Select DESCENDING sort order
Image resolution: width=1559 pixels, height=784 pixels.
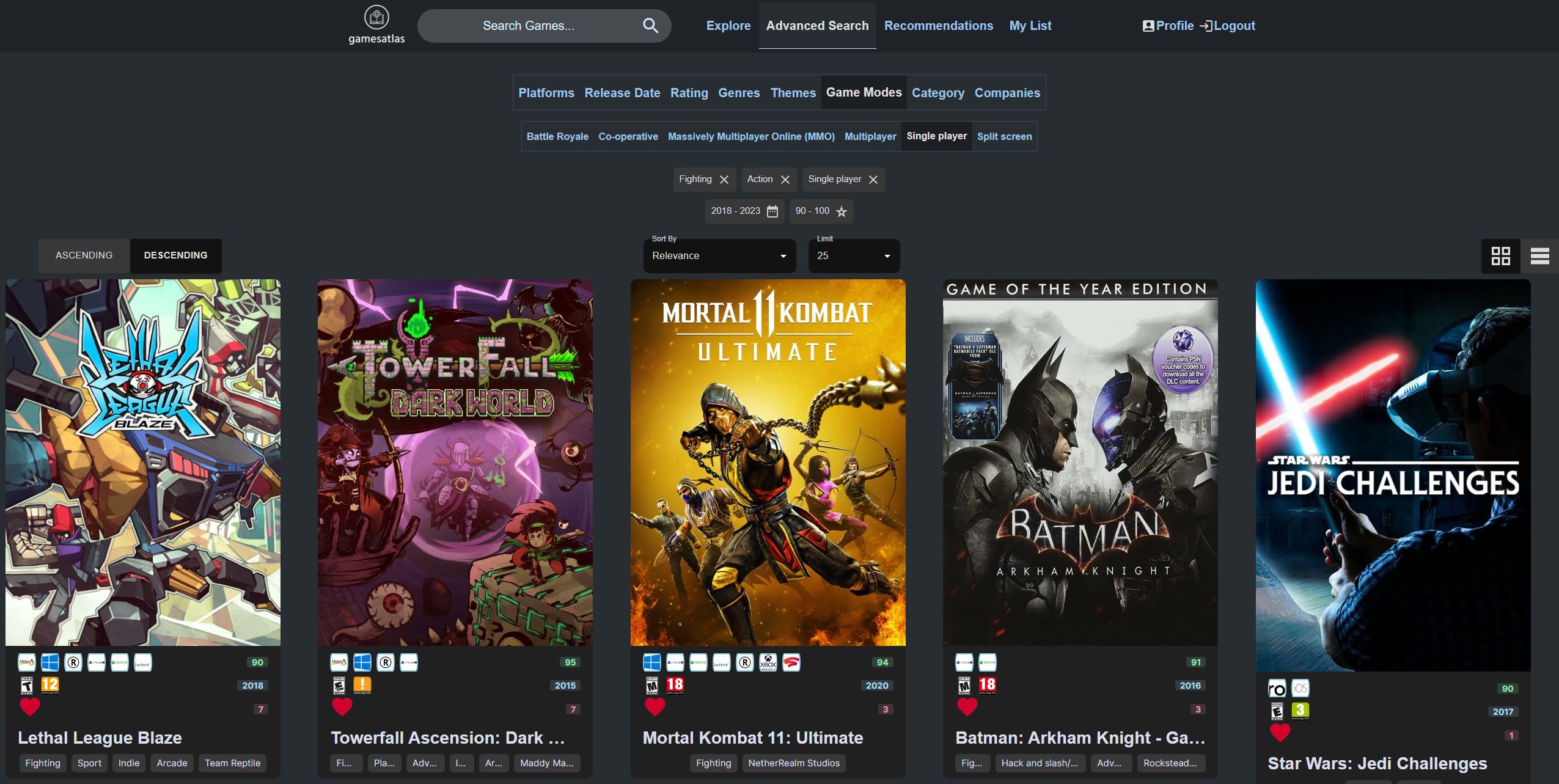(175, 255)
